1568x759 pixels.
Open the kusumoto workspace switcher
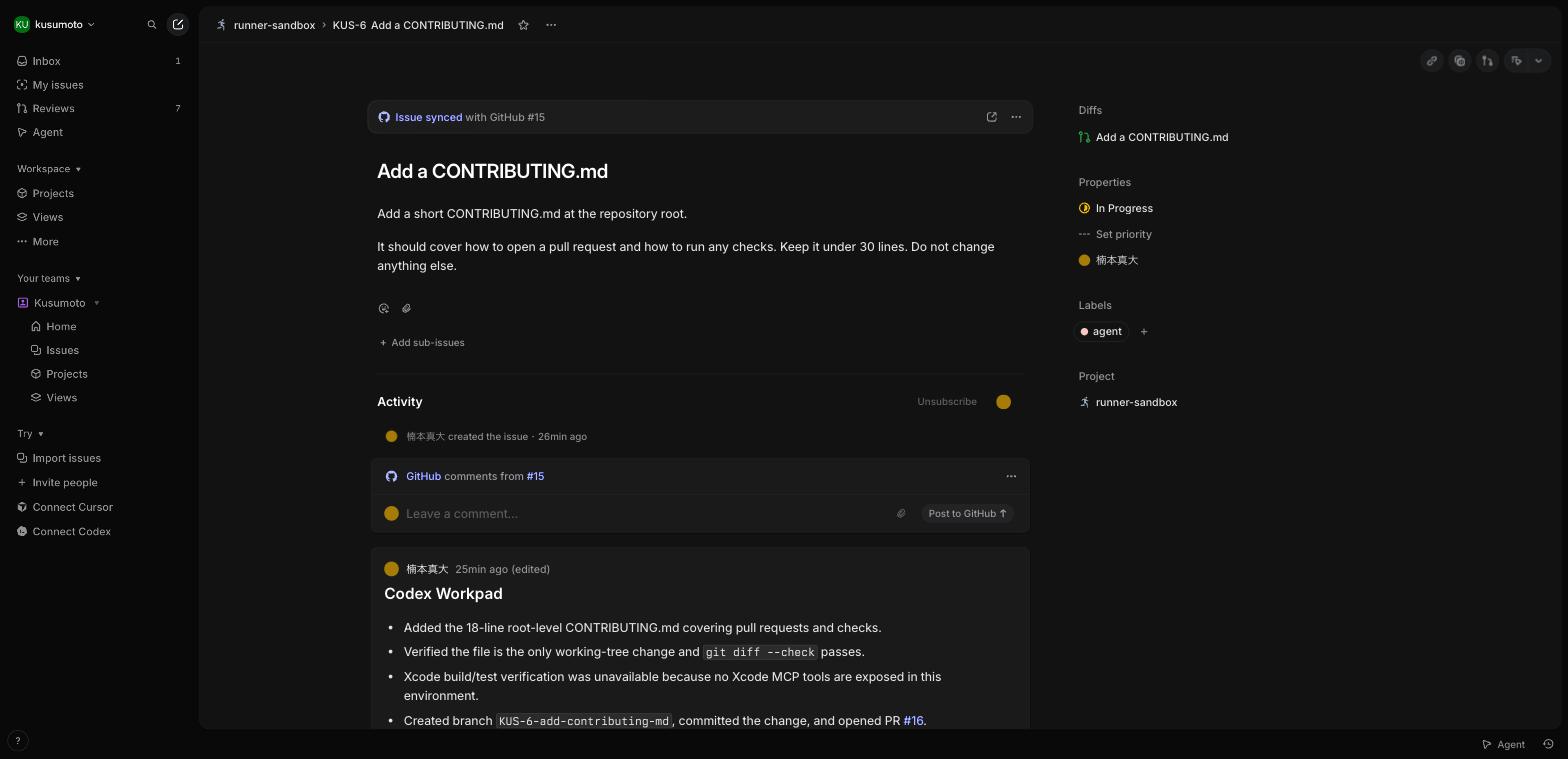pos(55,25)
